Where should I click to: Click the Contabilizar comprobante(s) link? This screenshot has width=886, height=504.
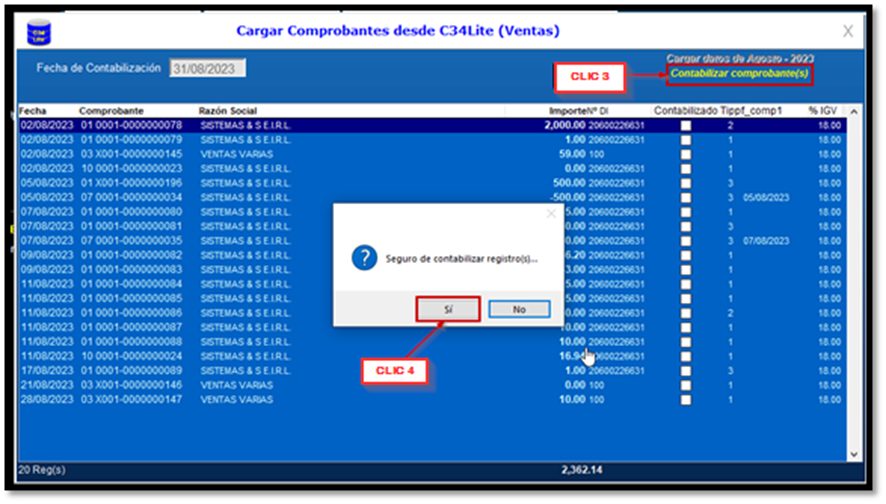coord(739,74)
